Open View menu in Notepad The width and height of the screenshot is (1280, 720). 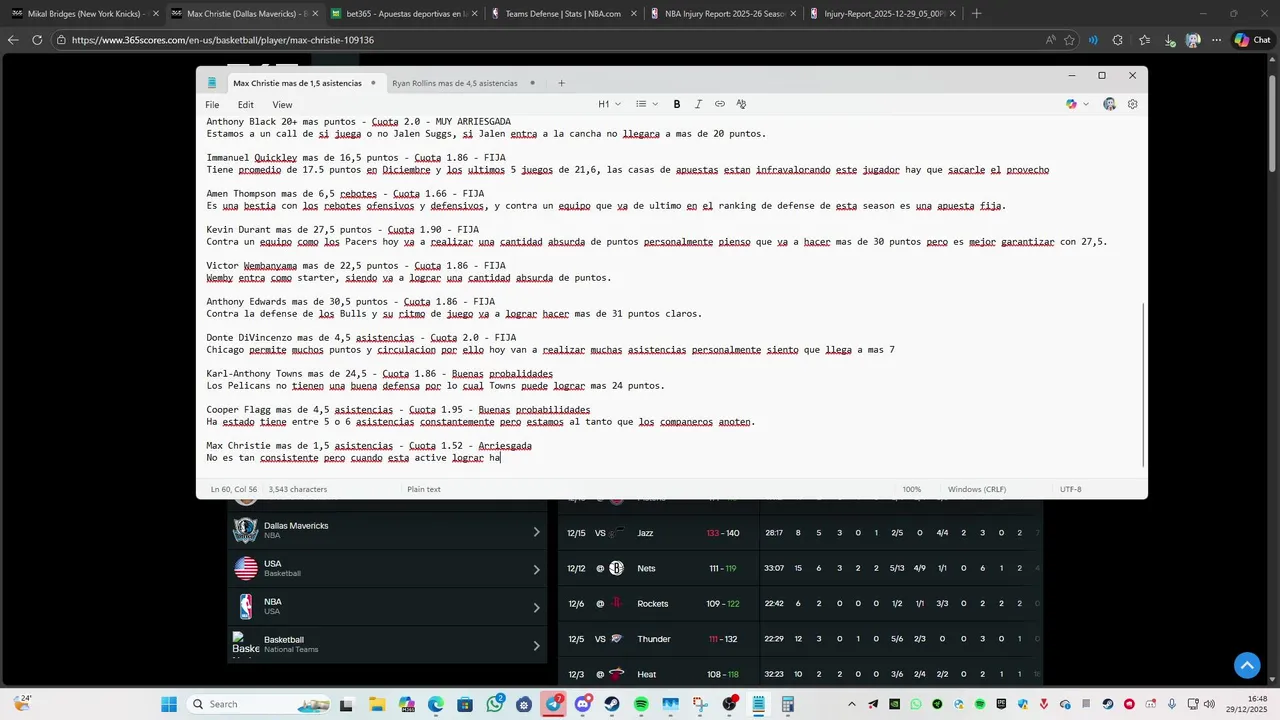pyautogui.click(x=283, y=105)
